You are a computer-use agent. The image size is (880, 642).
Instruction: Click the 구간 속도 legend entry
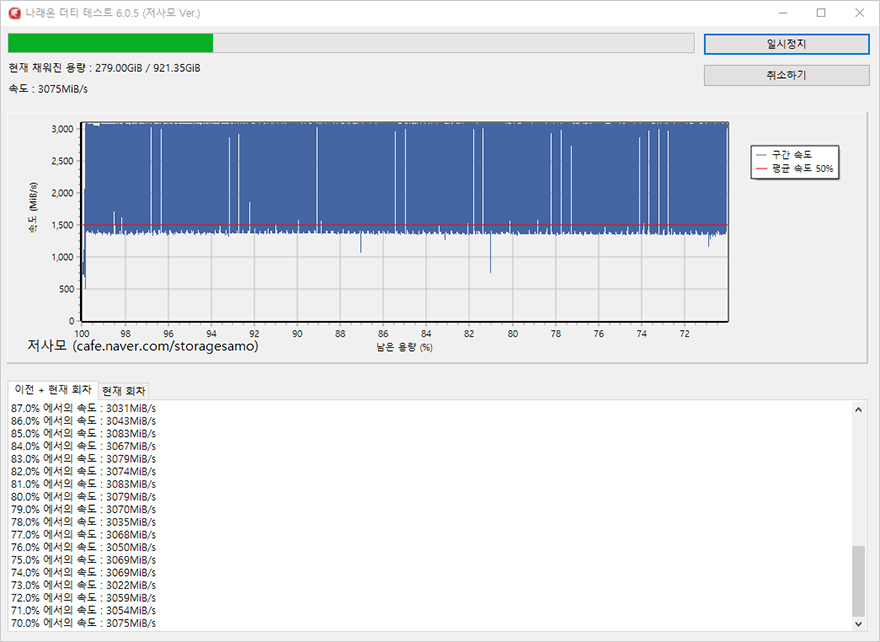tap(784, 154)
